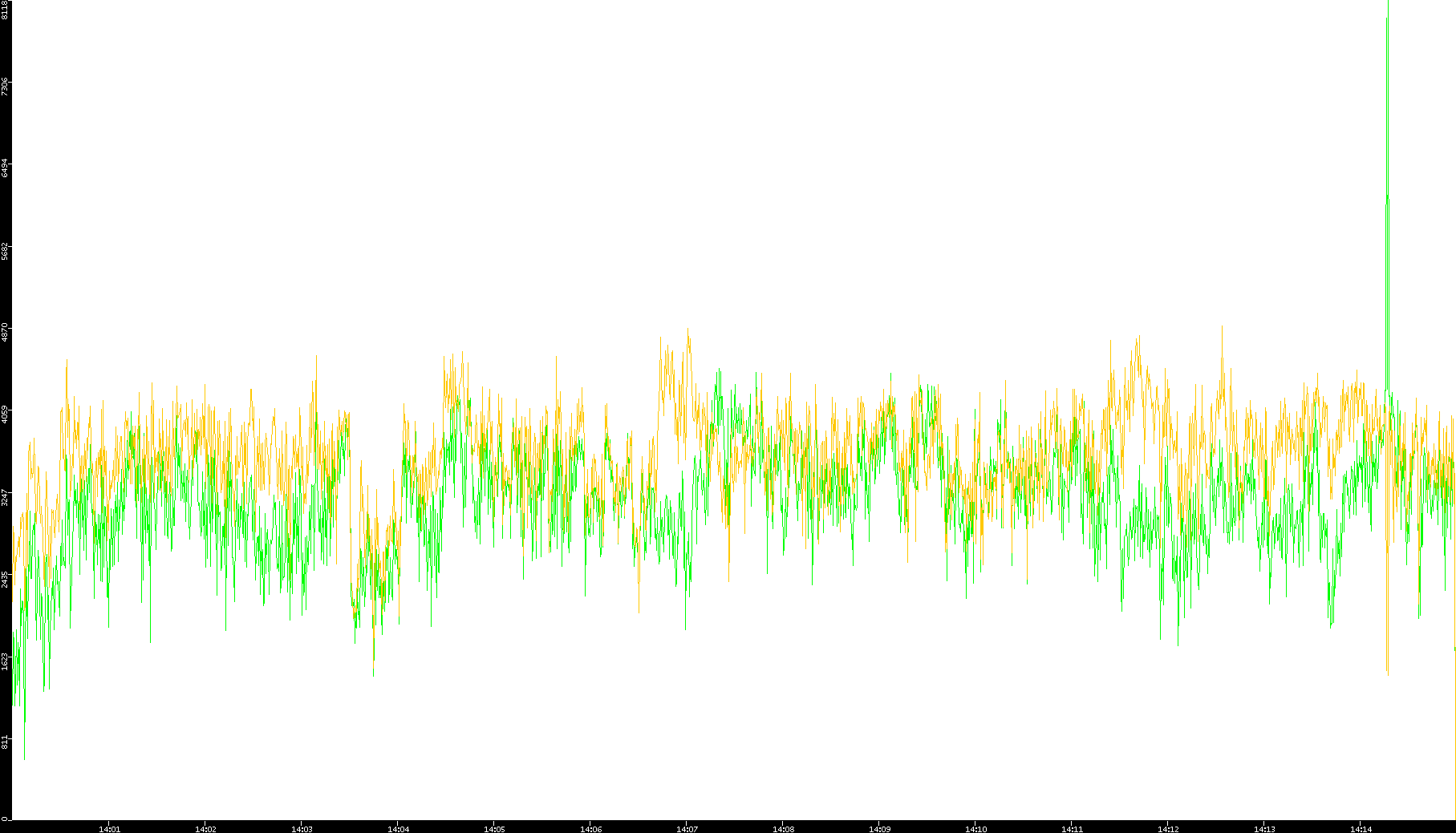Viewport: 1456px width, 833px height.
Task: Click the 14:10 time label
Action: tap(975, 828)
